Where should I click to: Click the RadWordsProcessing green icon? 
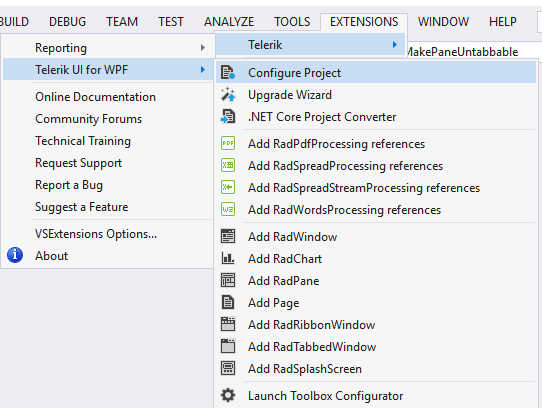228,209
